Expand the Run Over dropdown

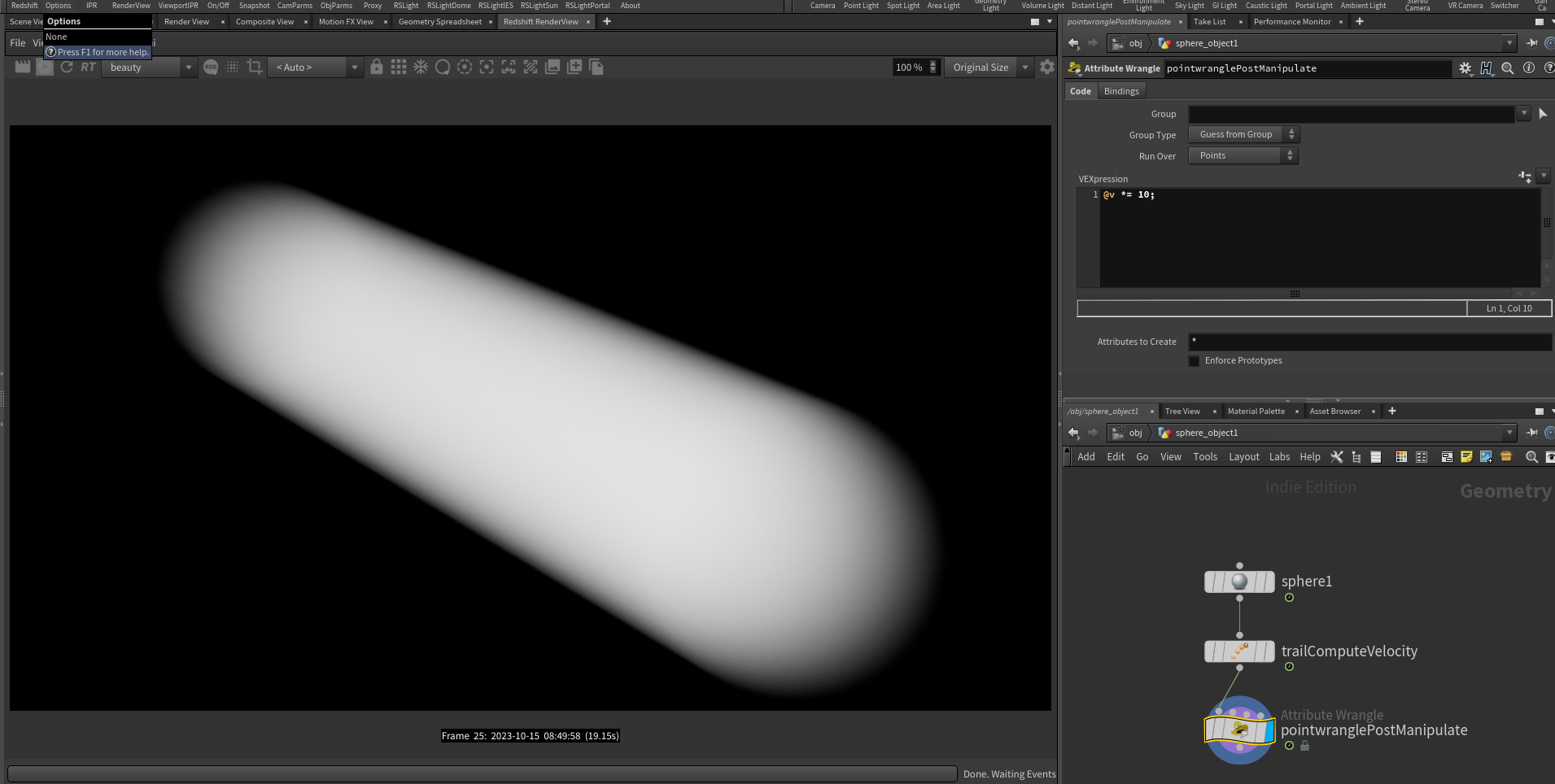(1243, 156)
